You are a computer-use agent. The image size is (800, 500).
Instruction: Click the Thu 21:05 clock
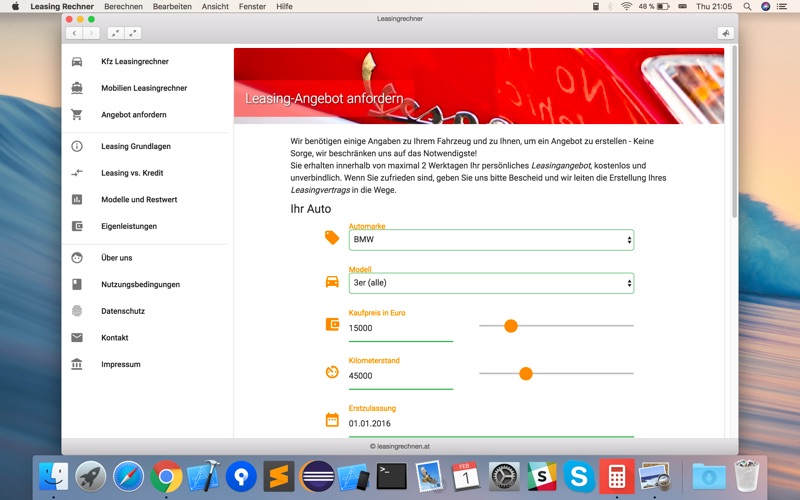click(x=714, y=6)
